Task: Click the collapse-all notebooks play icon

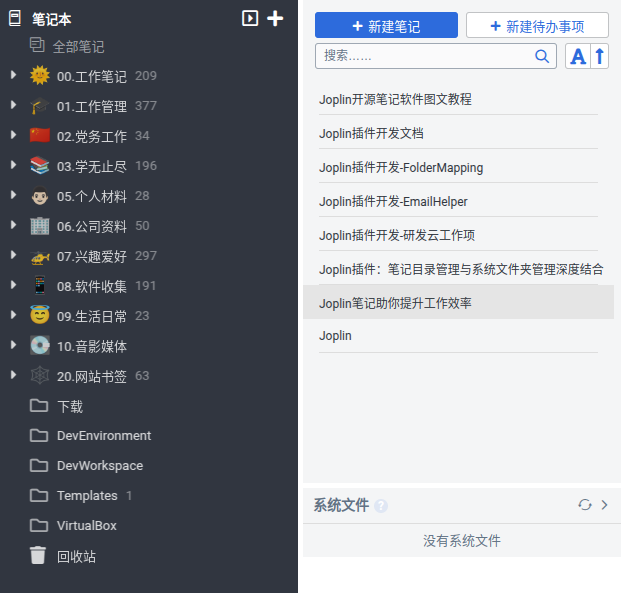Action: (x=250, y=18)
